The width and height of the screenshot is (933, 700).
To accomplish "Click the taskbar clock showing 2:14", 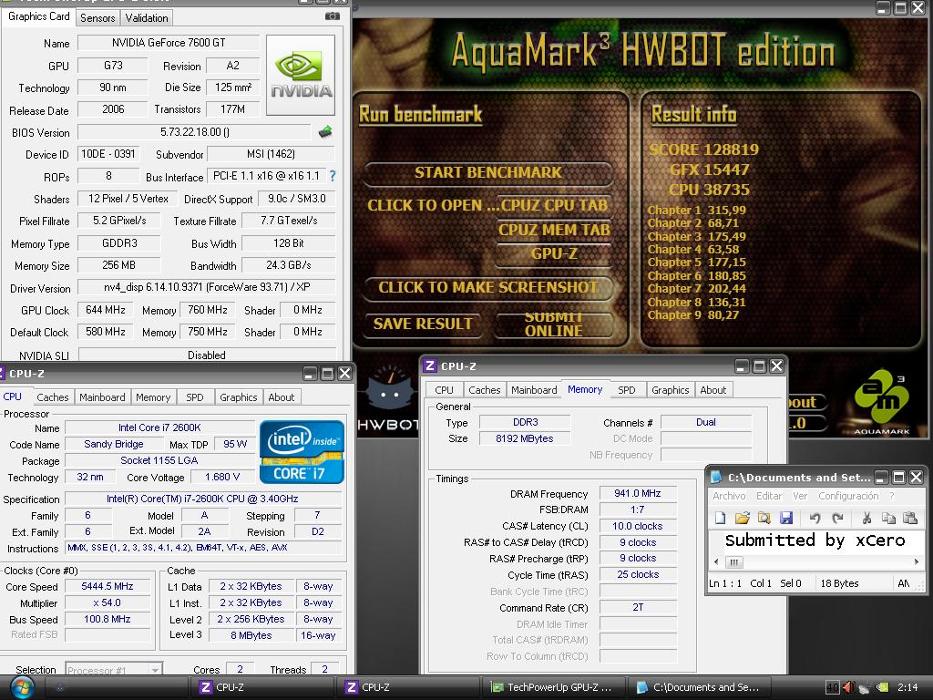I will point(907,687).
